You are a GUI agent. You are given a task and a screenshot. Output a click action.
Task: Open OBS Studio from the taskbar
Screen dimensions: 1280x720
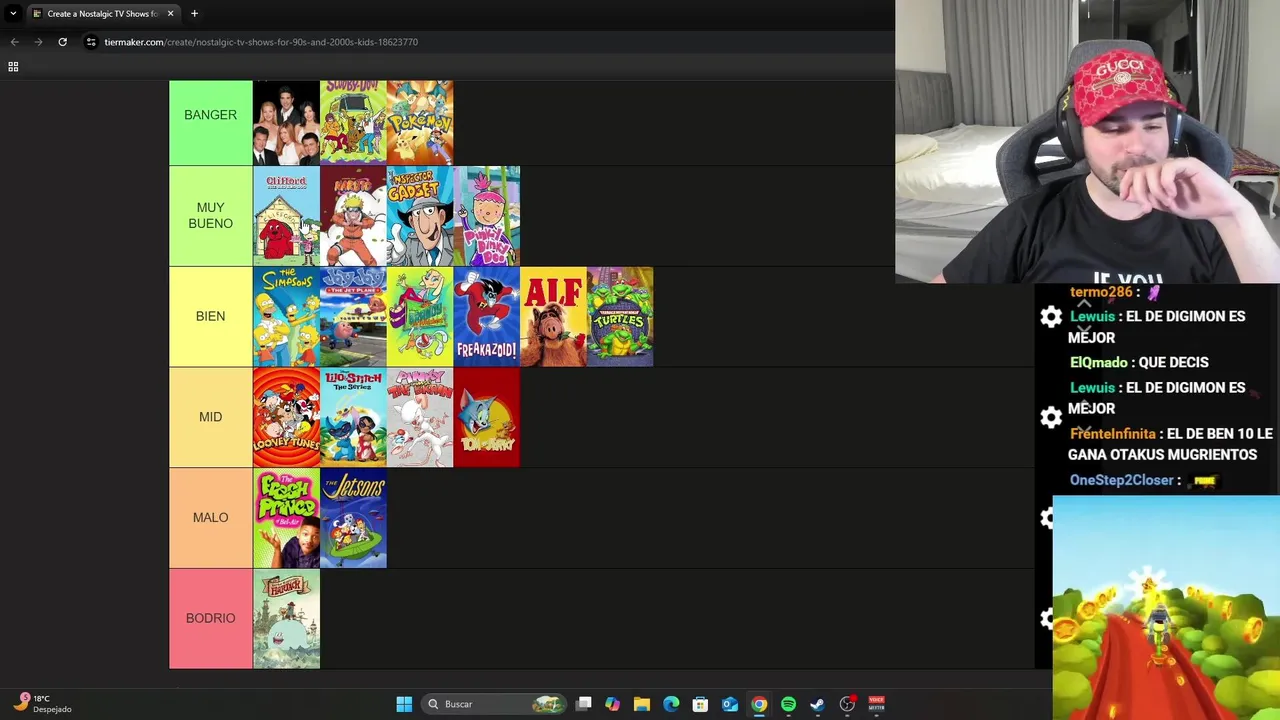pos(847,704)
